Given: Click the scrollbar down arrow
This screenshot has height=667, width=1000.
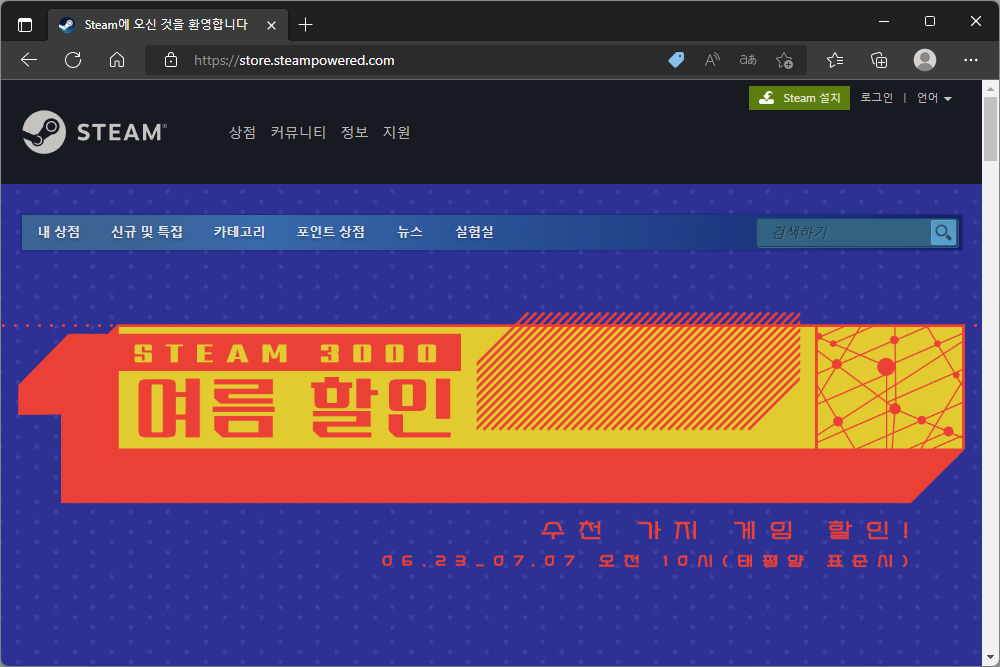Looking at the screenshot, I should (x=990, y=657).
